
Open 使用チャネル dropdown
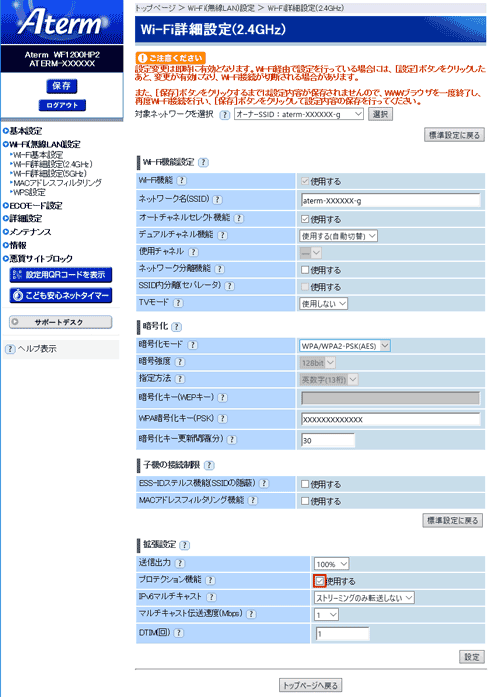point(310,253)
